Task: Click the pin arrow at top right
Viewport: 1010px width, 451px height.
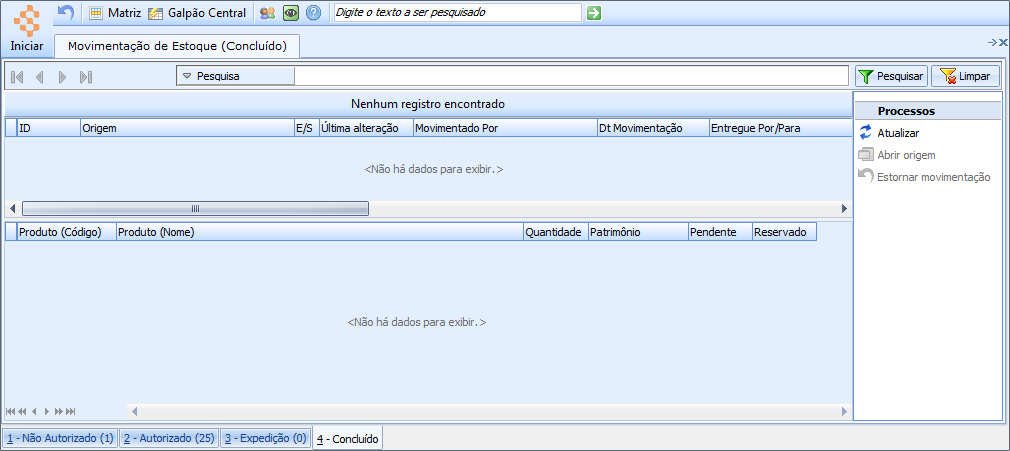Action: 992,43
